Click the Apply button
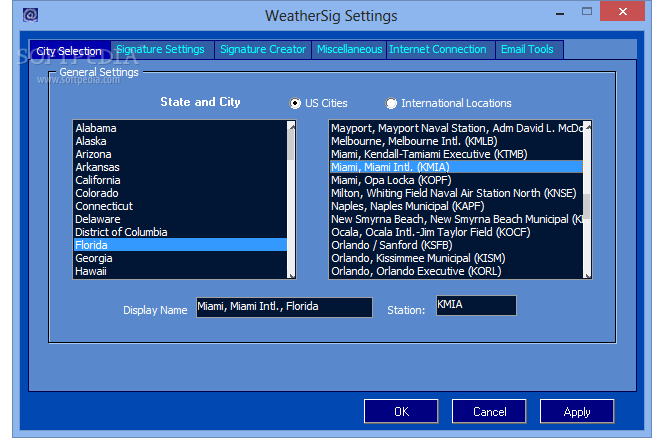Viewport: 652px width, 438px height. (577, 411)
